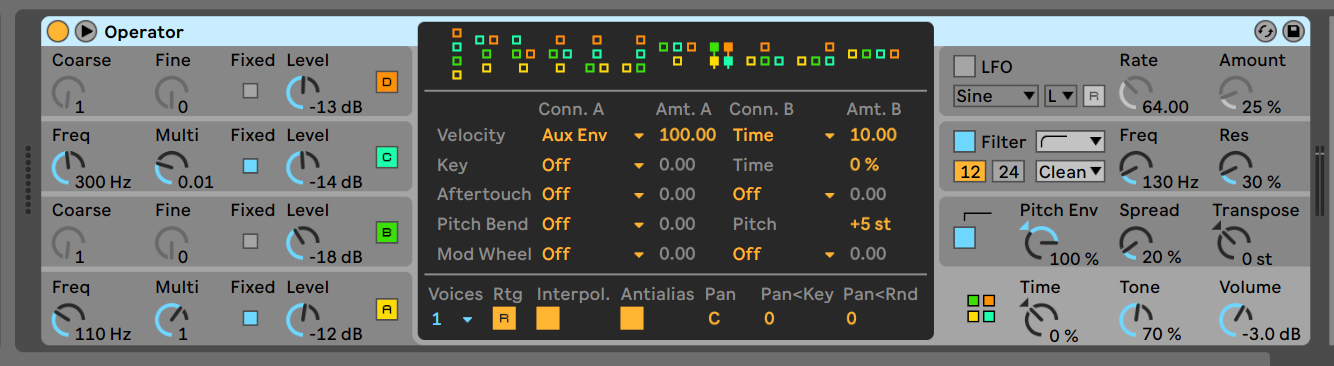Click the save preset disk icon
Viewport: 1334px width, 366px height.
[1293, 32]
